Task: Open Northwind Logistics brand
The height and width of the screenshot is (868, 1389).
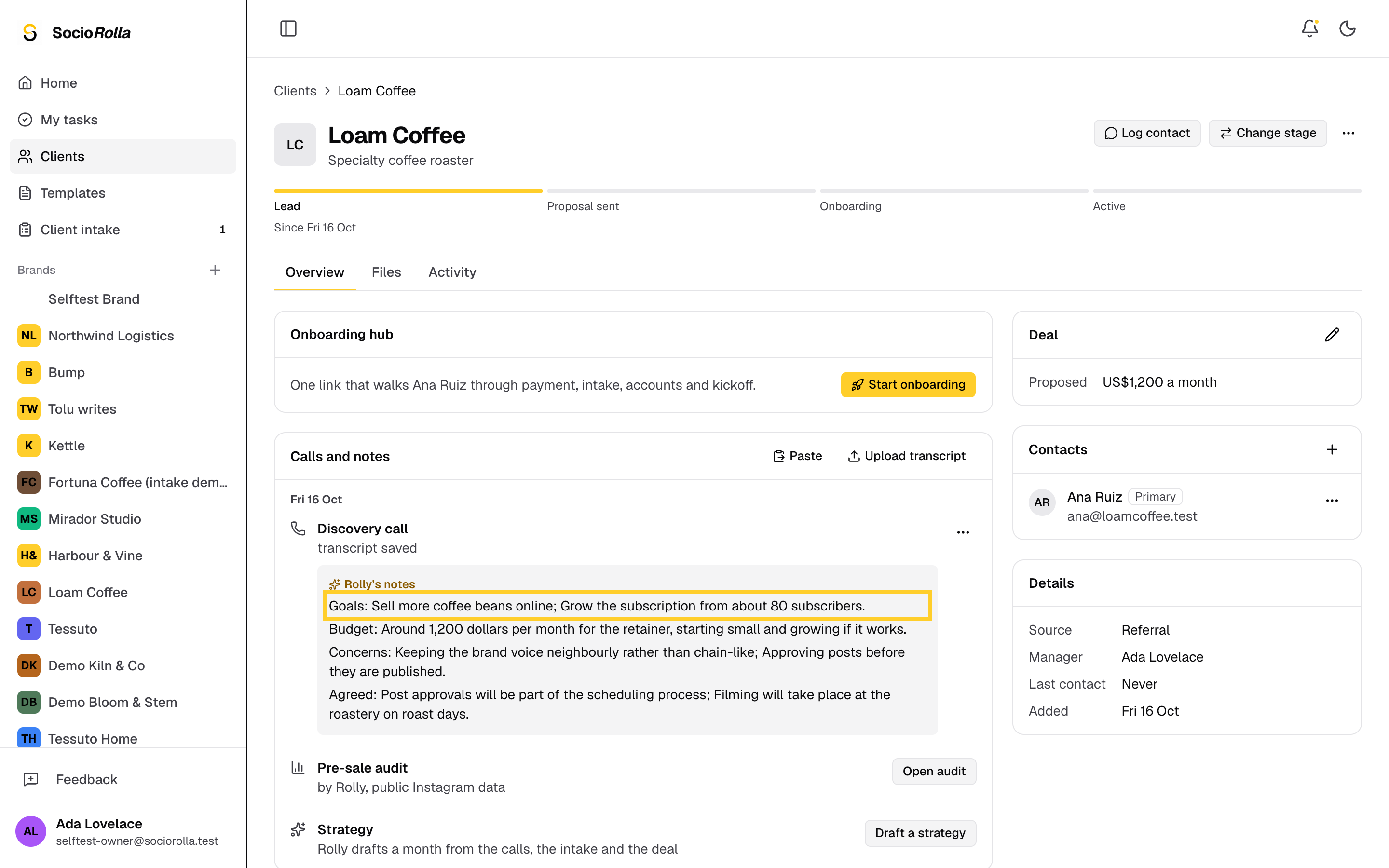Action: point(123,336)
